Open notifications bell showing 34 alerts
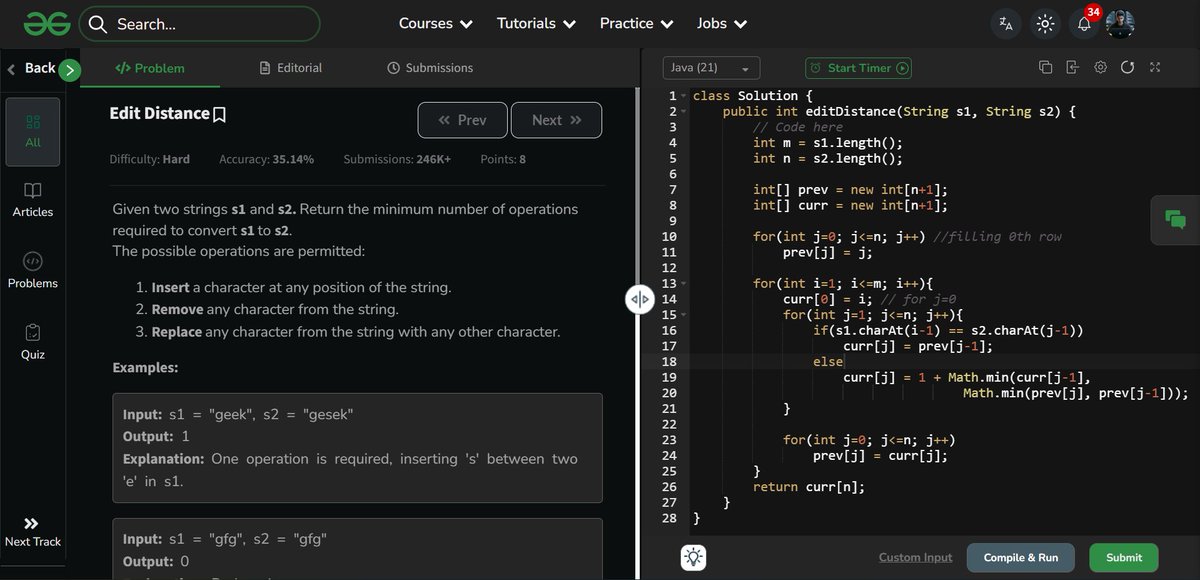The width and height of the screenshot is (1200, 580). click(x=1083, y=23)
